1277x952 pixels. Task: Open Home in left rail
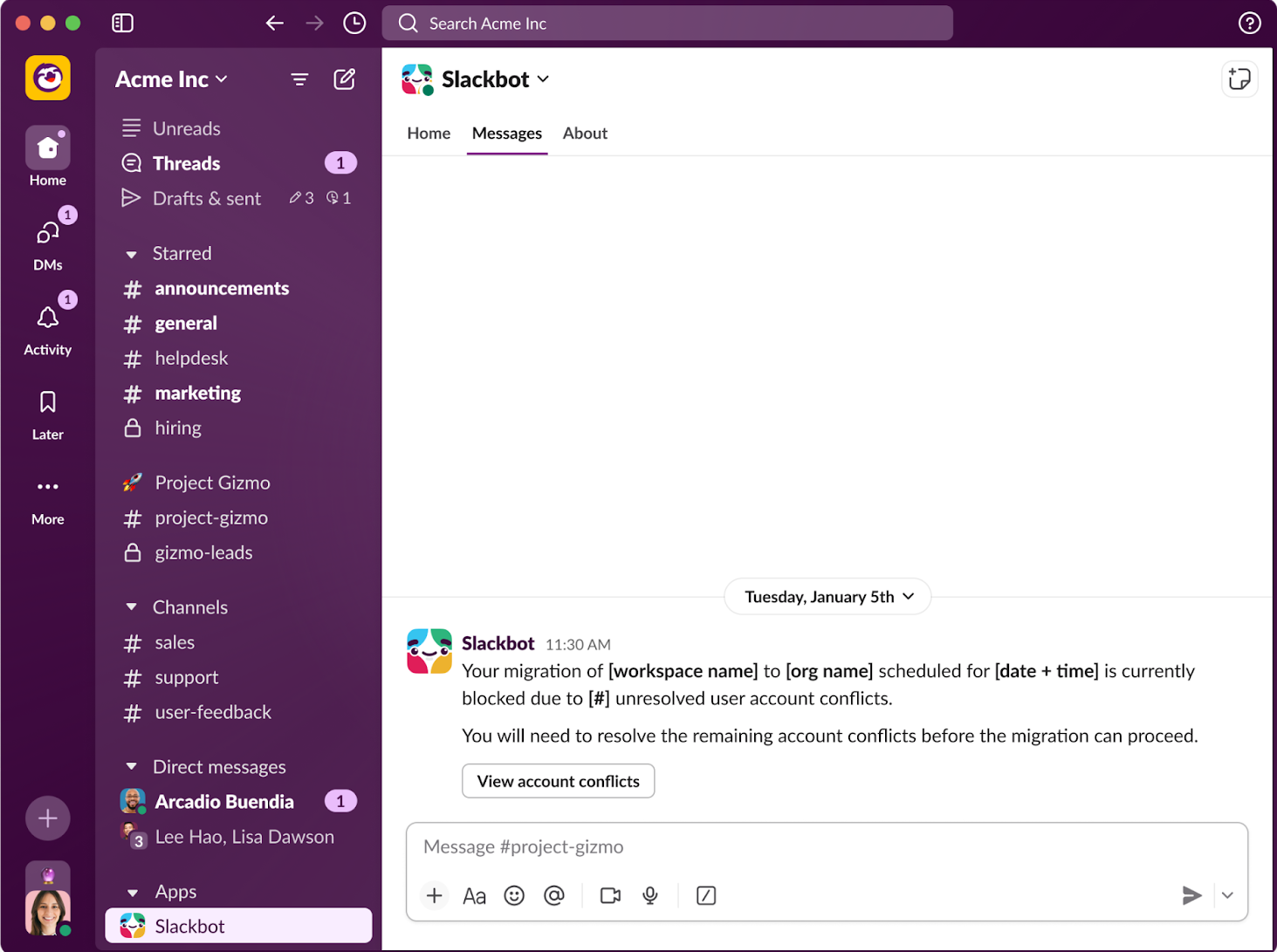[48, 157]
